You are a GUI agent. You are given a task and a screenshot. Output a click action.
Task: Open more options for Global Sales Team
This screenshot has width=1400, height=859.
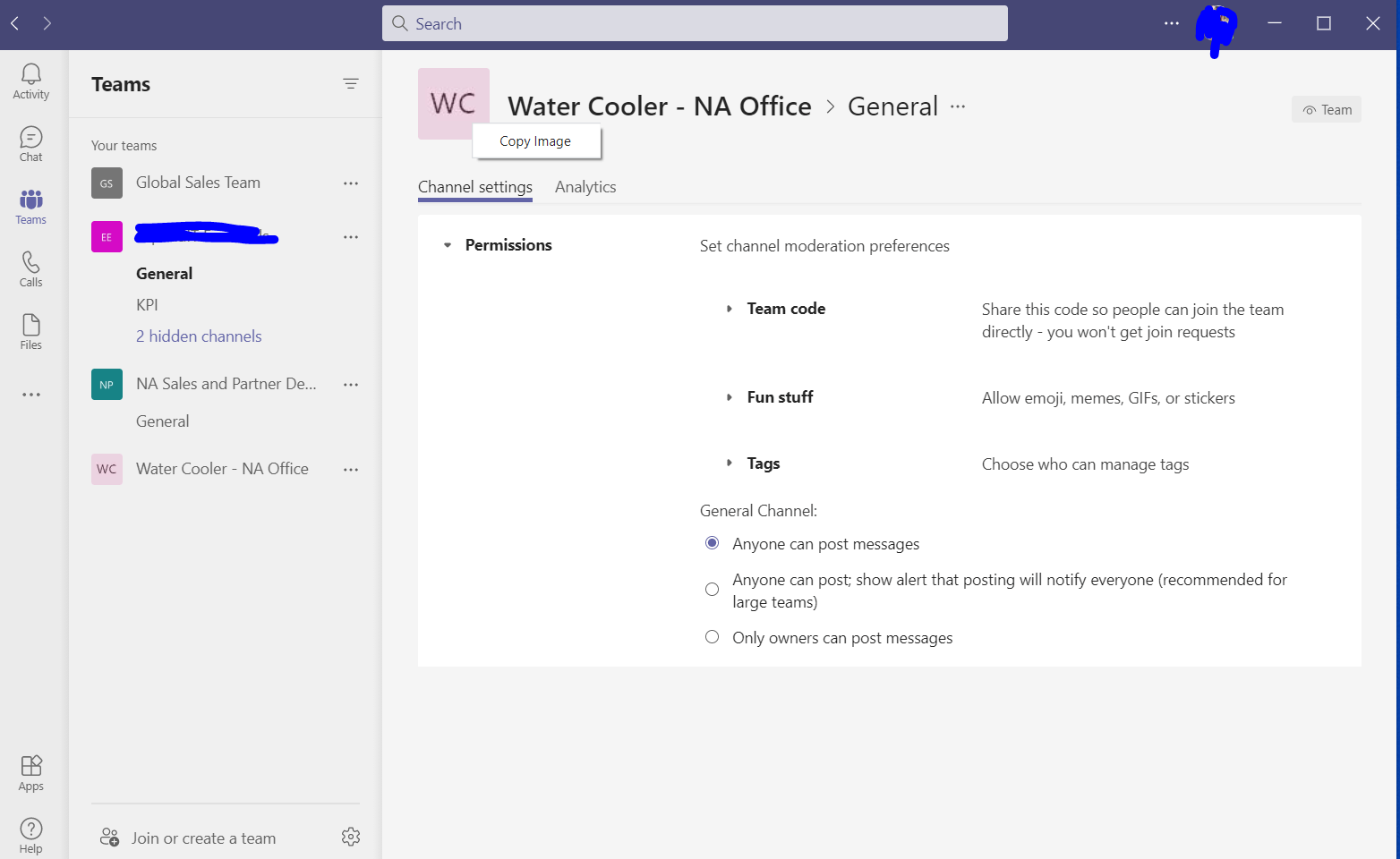click(x=351, y=183)
